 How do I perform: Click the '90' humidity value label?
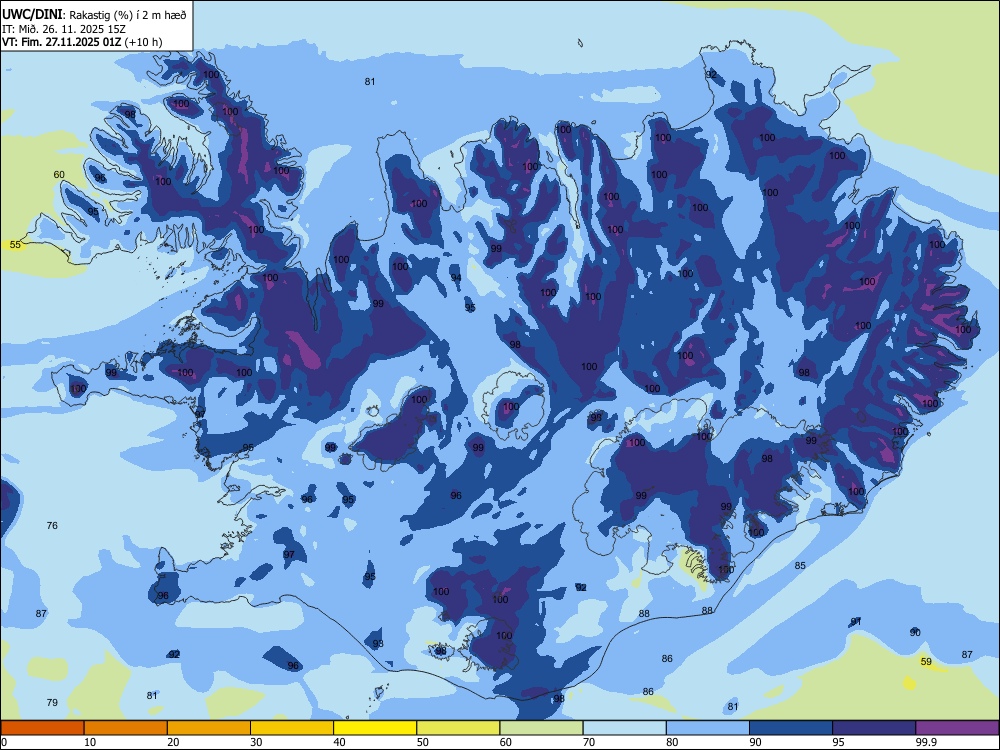coord(915,632)
